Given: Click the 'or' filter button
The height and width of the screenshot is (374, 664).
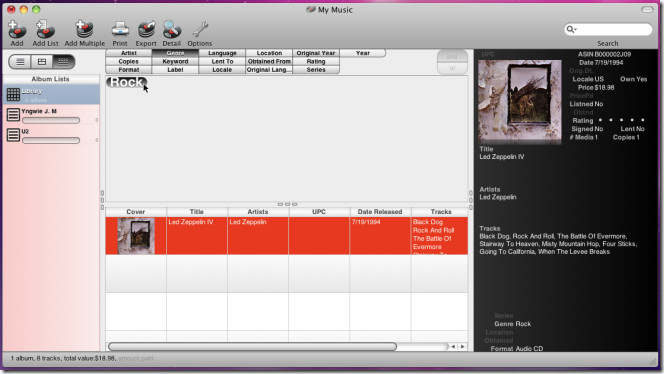Looking at the screenshot, I should point(452,68).
